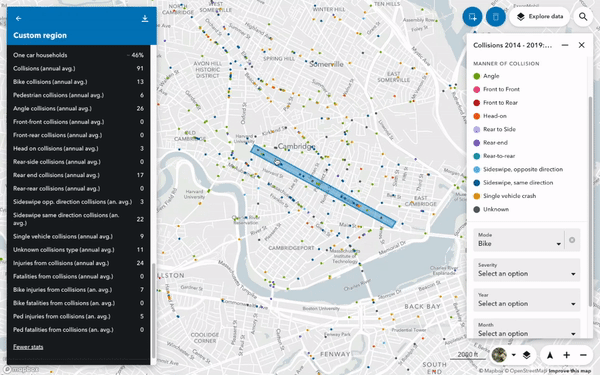Click the statistics panel scrollbar
The width and height of the screenshot is (600, 375).
(x=154, y=310)
